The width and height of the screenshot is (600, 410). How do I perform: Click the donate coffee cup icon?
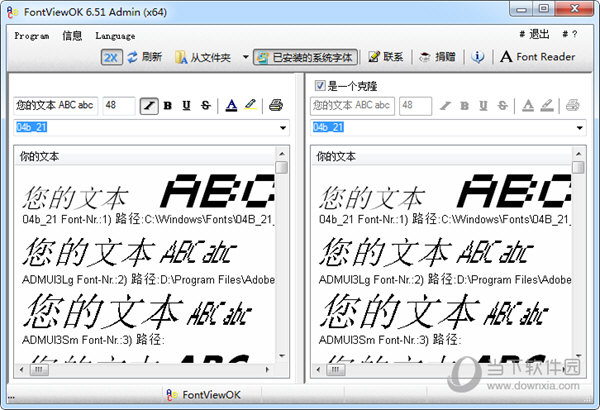pyautogui.click(x=425, y=57)
